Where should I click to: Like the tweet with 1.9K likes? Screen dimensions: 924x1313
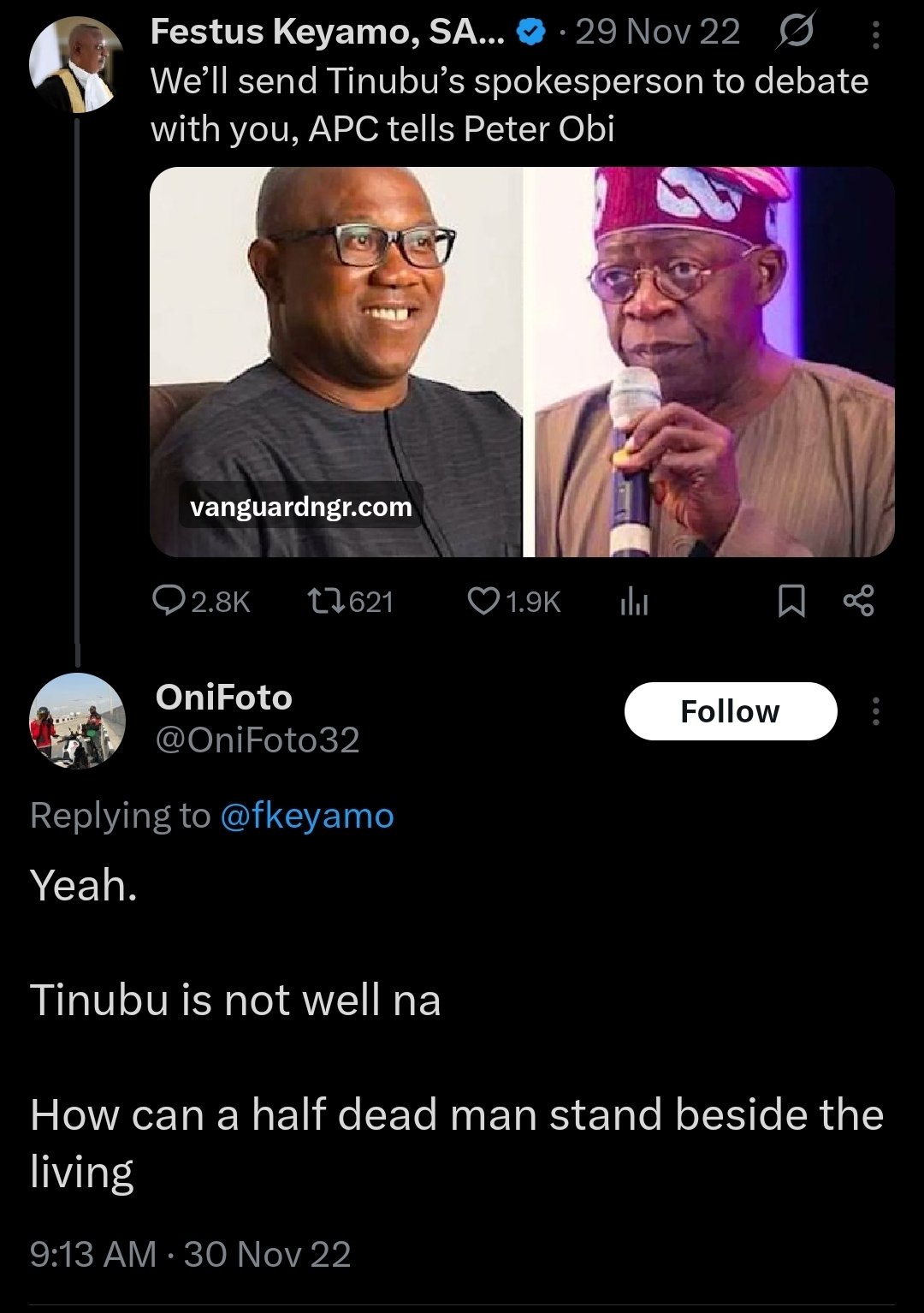tap(484, 602)
